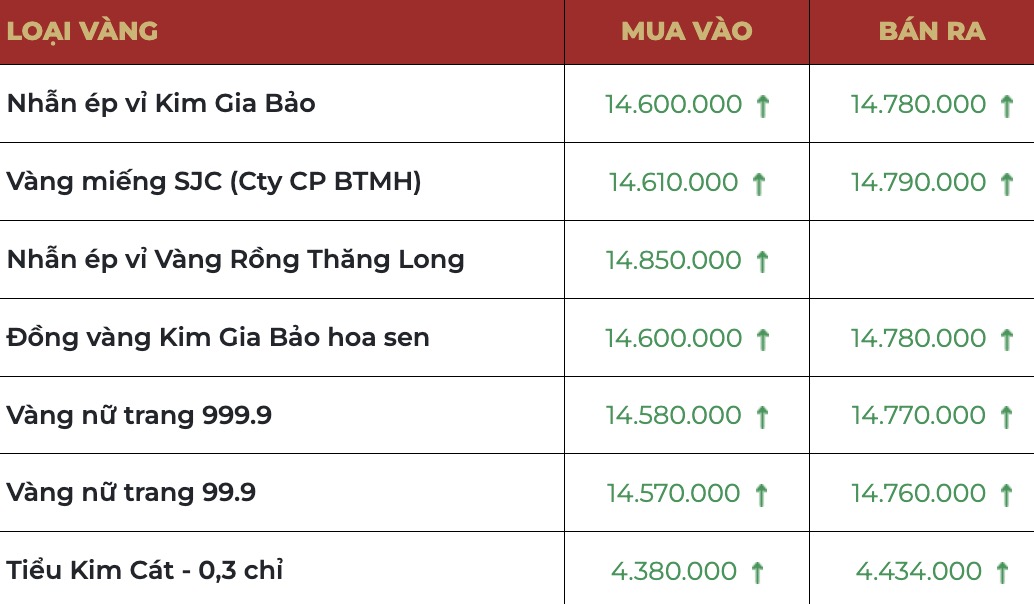Click the 14.570.000 buy price value
Viewport: 1034px width, 604px height.
coord(673,493)
